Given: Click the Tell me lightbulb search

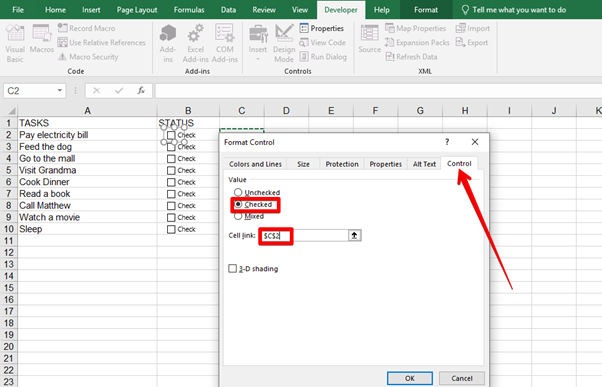Looking at the screenshot, I should coord(513,10).
